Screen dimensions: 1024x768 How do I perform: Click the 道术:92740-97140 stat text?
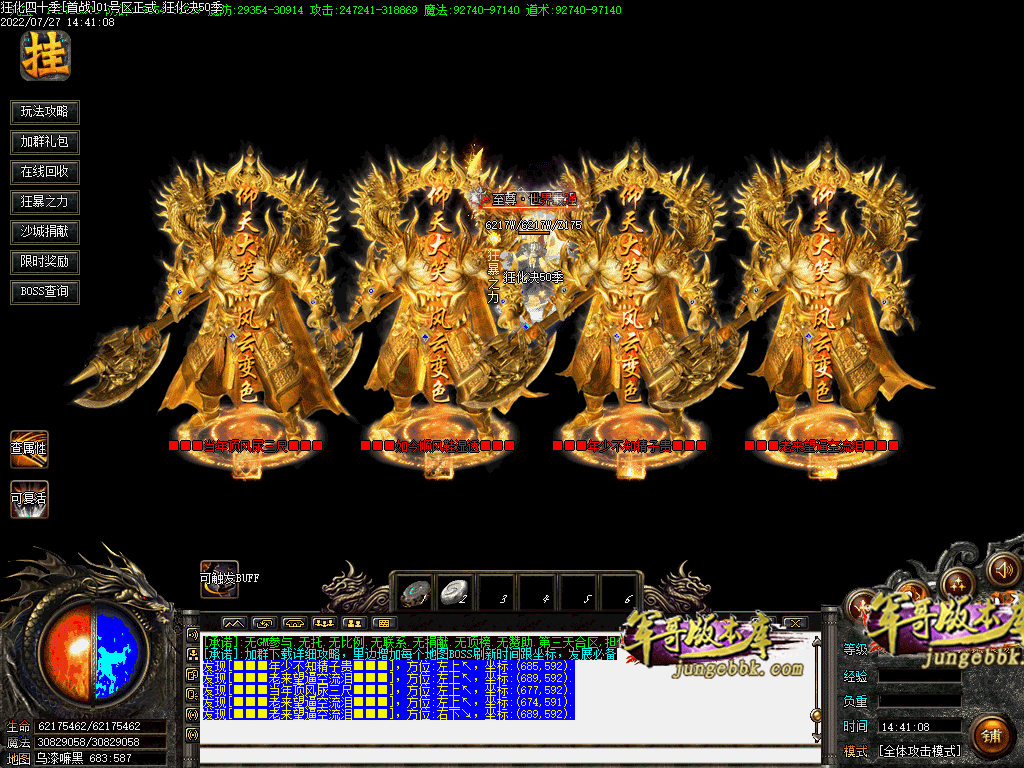(573, 10)
